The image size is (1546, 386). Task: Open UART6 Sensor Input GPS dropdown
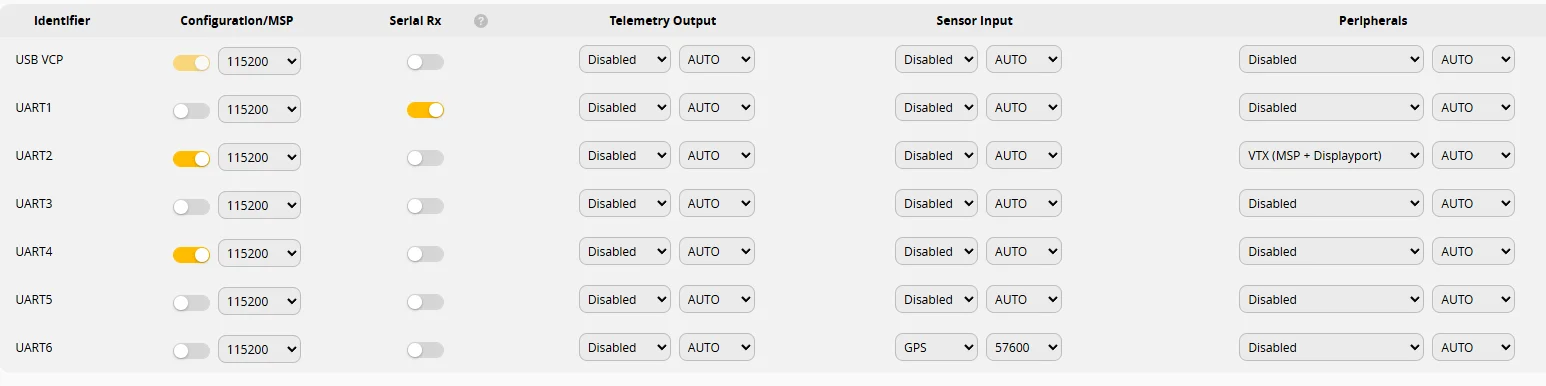tap(936, 347)
